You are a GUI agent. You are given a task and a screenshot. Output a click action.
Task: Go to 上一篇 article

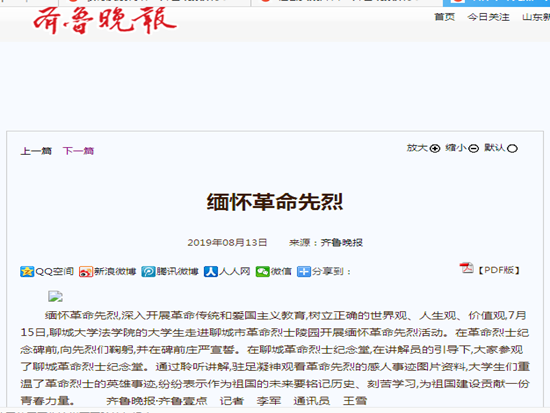36,151
